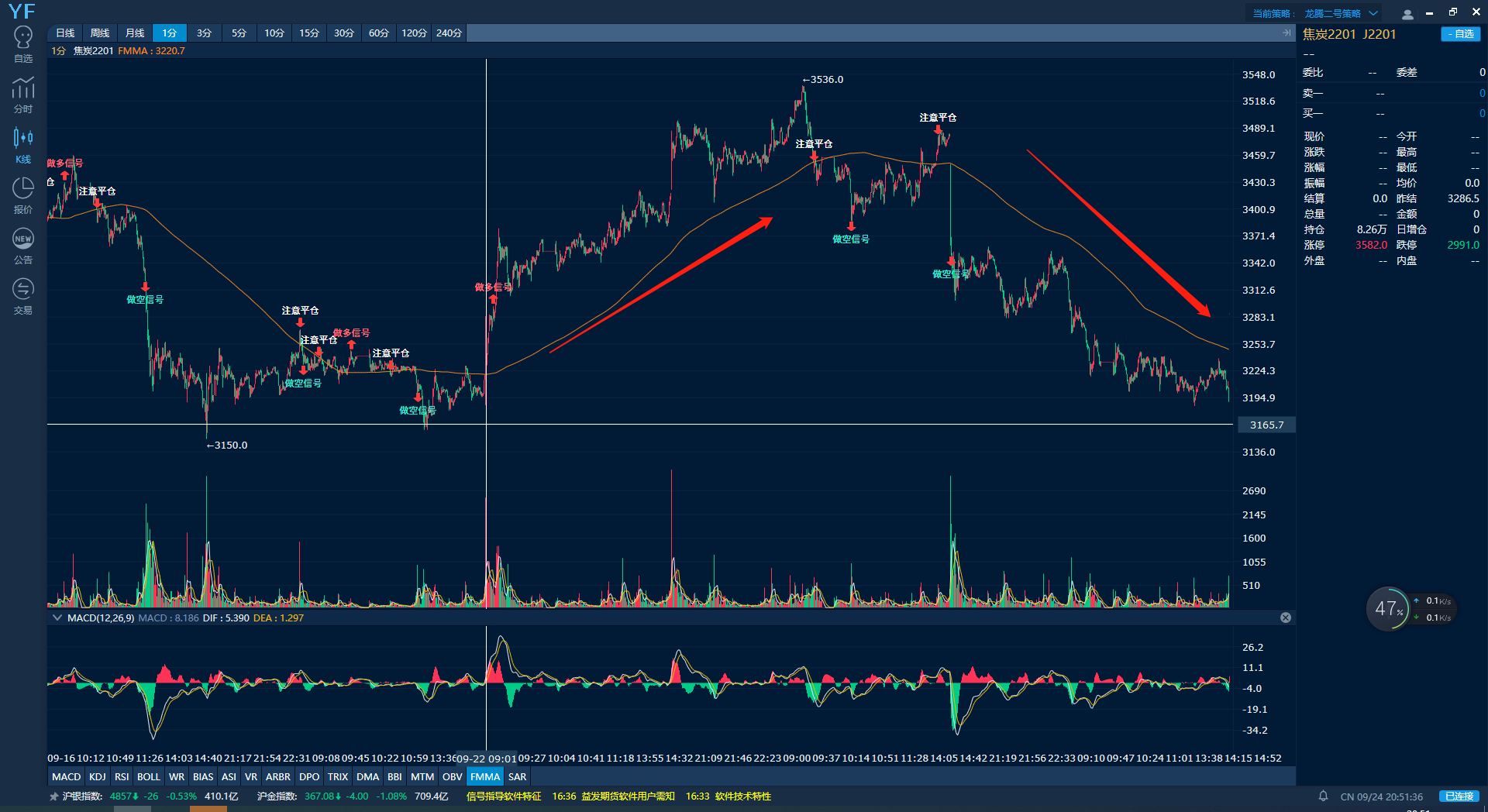The image size is (1488, 812).
Task: Close the MACD indicator panel
Action: click(x=1286, y=618)
